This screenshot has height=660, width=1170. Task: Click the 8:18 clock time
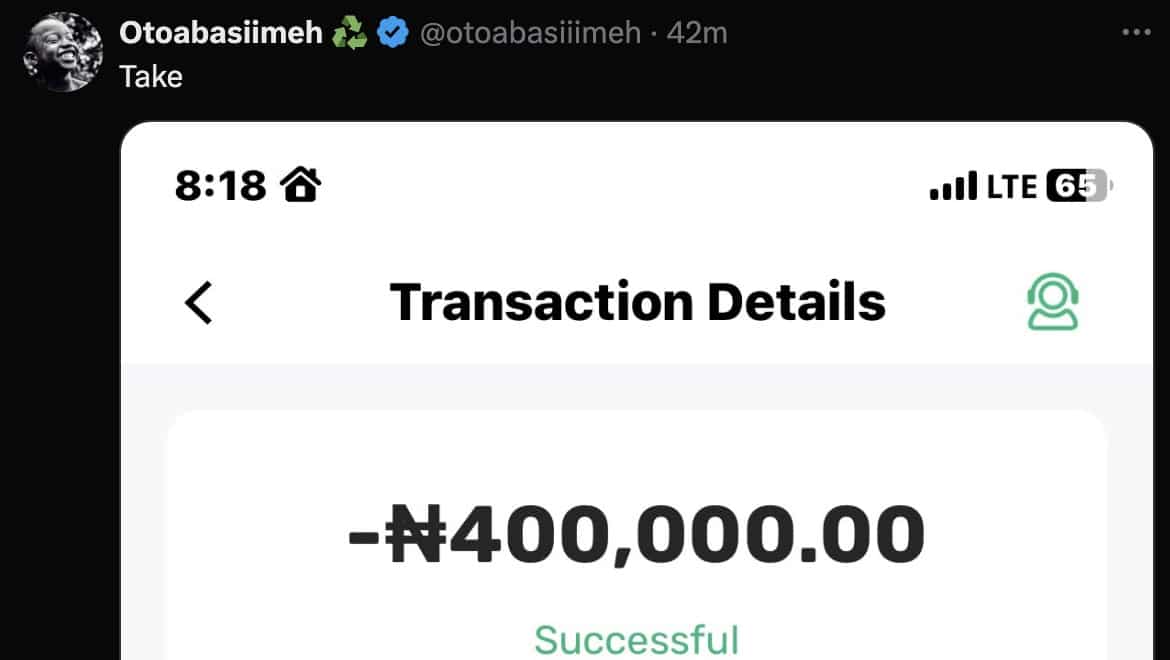tap(220, 185)
